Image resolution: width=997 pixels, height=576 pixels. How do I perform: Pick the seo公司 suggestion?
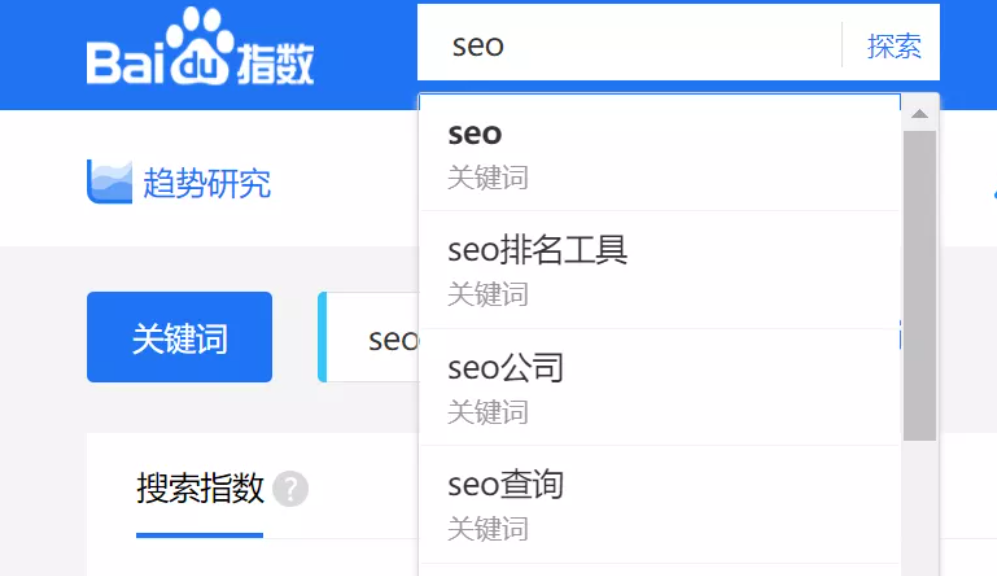(505, 368)
